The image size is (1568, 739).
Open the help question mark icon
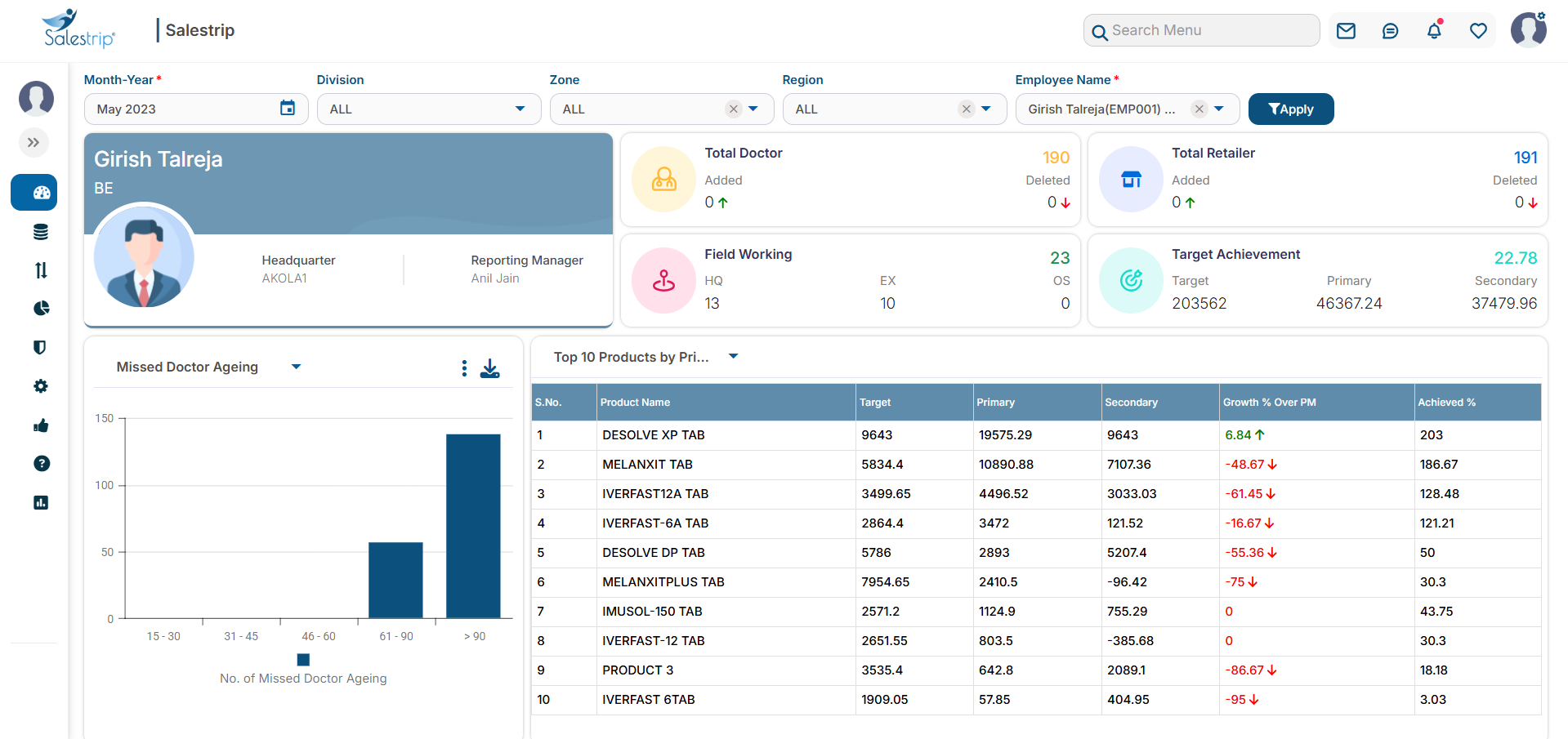point(40,463)
